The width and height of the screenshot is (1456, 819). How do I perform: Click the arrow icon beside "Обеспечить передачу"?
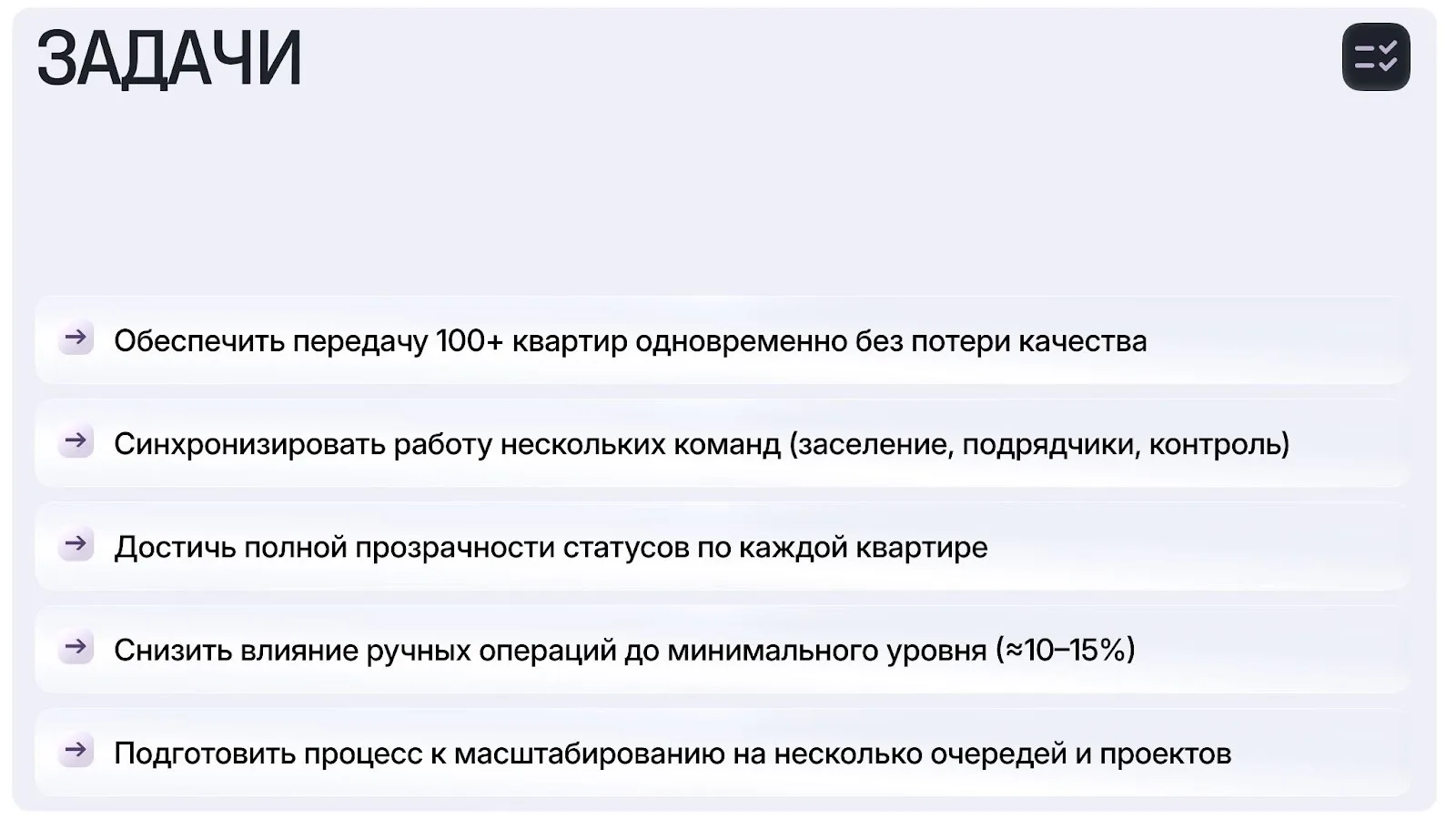click(76, 339)
